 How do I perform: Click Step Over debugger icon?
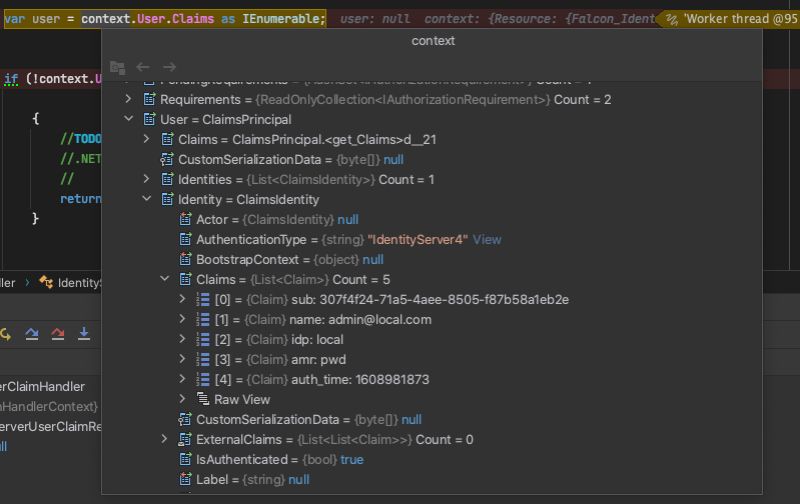pos(32,334)
